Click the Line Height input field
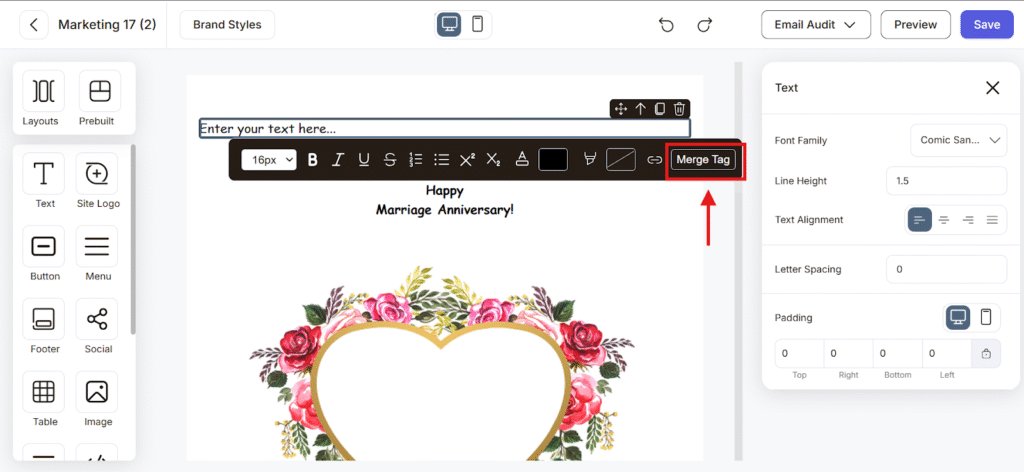Screen dimensions: 1024x472 945,181
